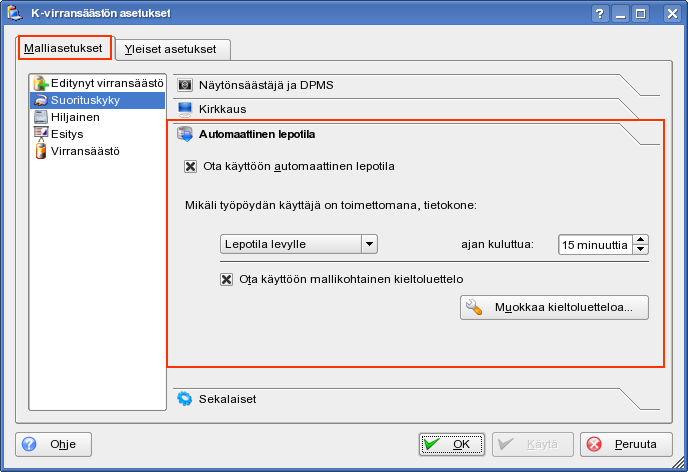Click the Sekalaiset gear icon

point(184,398)
